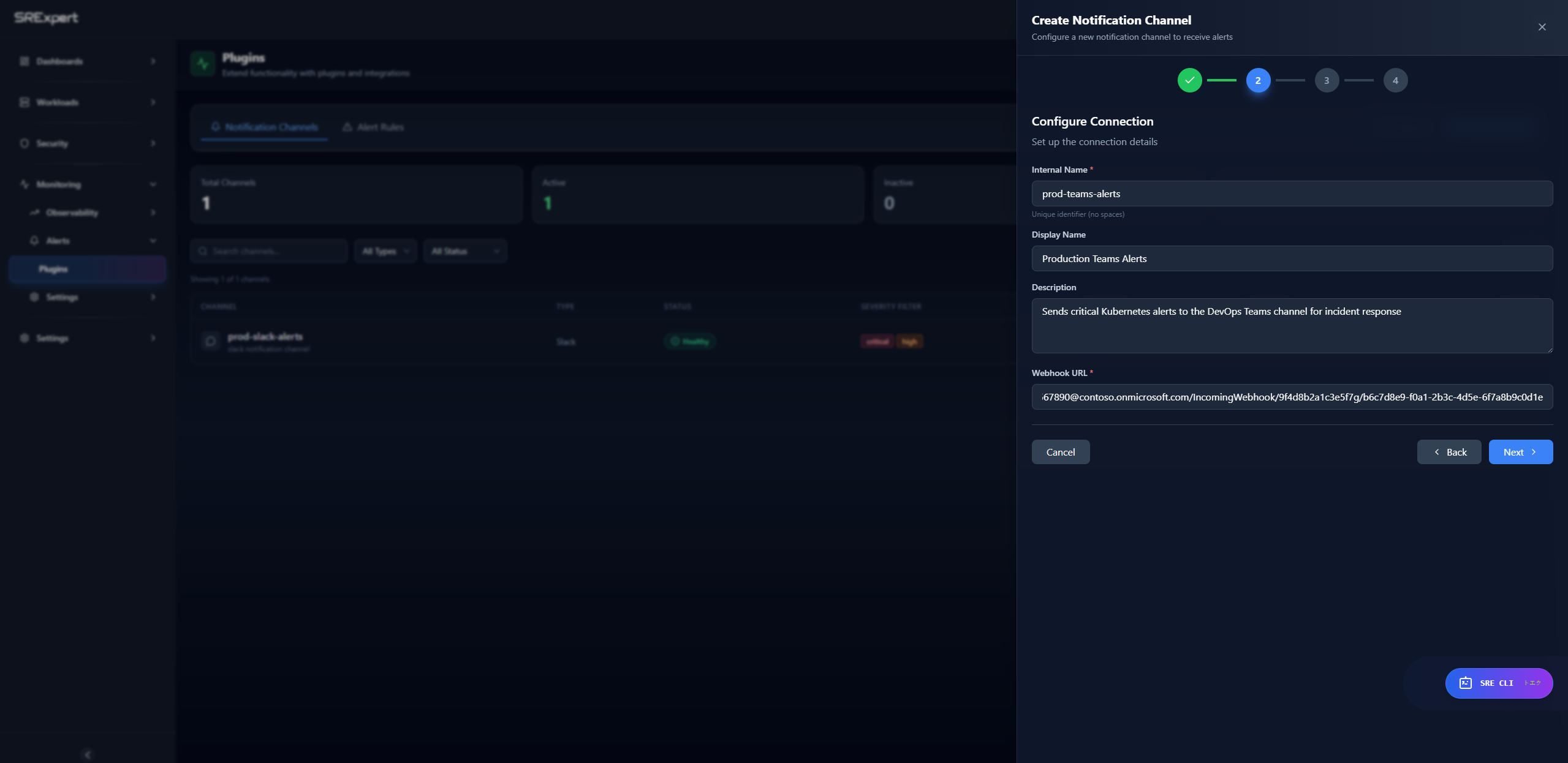
Task: Open the SRE CLI panel
Action: (x=1499, y=683)
